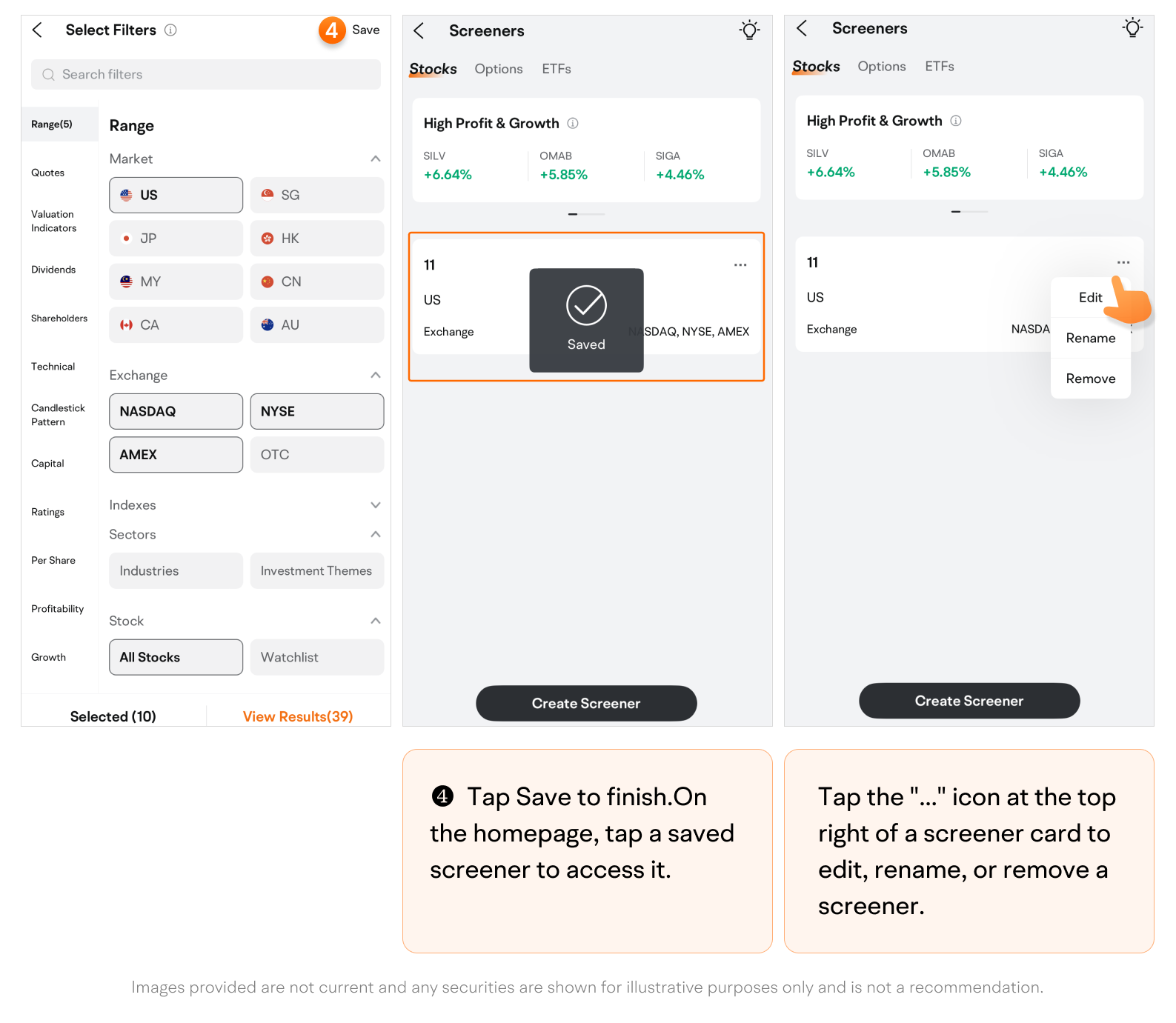
Task: Enable the OTC exchange filter
Action: [316, 455]
